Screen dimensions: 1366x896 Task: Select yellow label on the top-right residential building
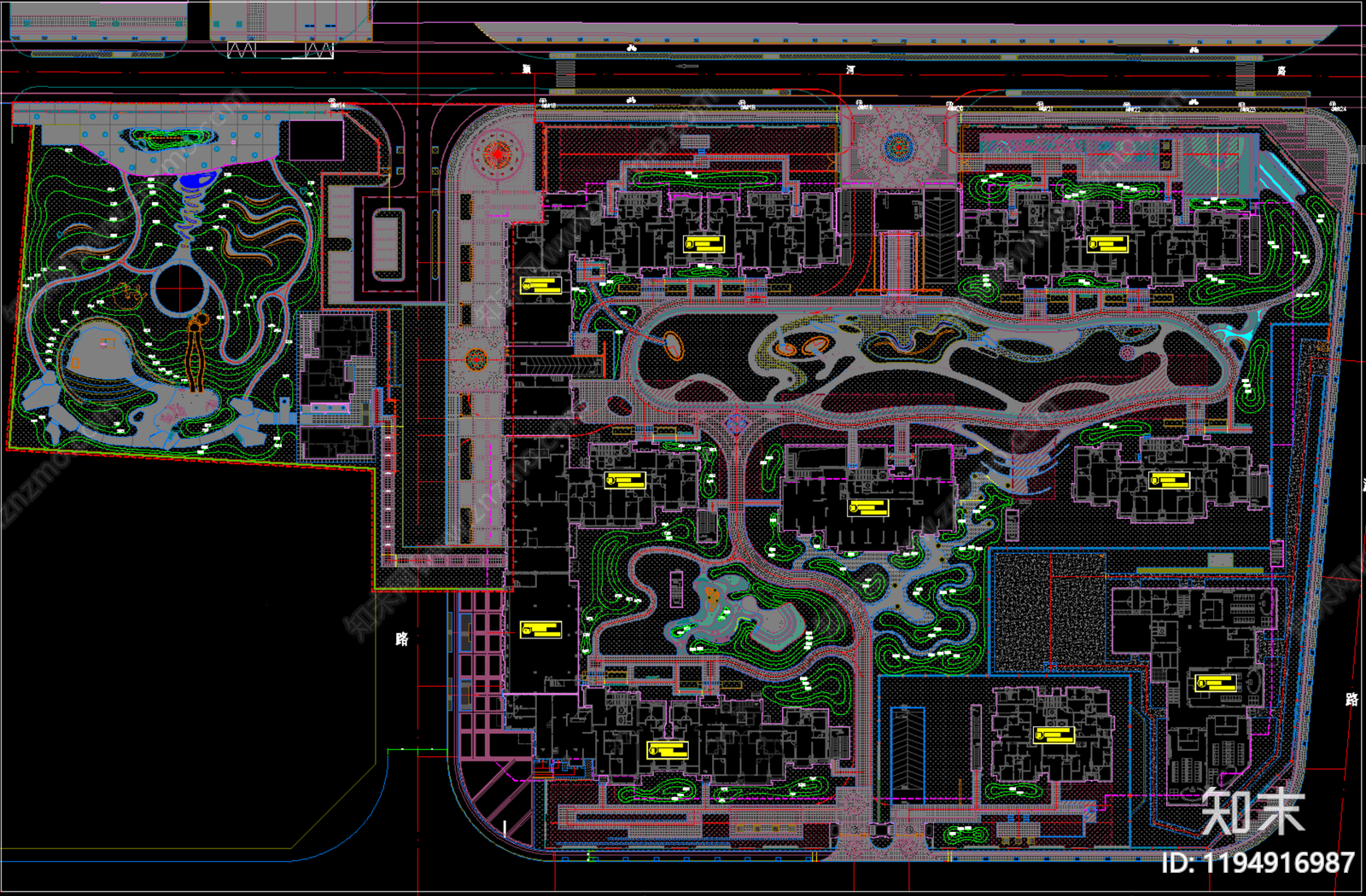point(1107,244)
